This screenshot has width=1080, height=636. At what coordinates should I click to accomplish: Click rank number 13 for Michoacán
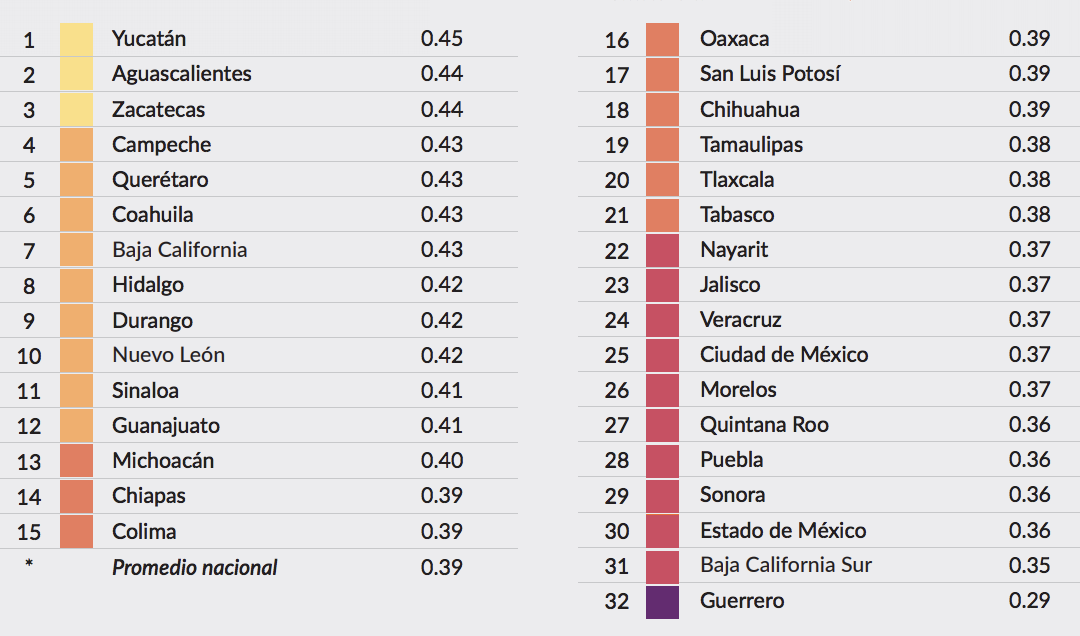coord(29,462)
